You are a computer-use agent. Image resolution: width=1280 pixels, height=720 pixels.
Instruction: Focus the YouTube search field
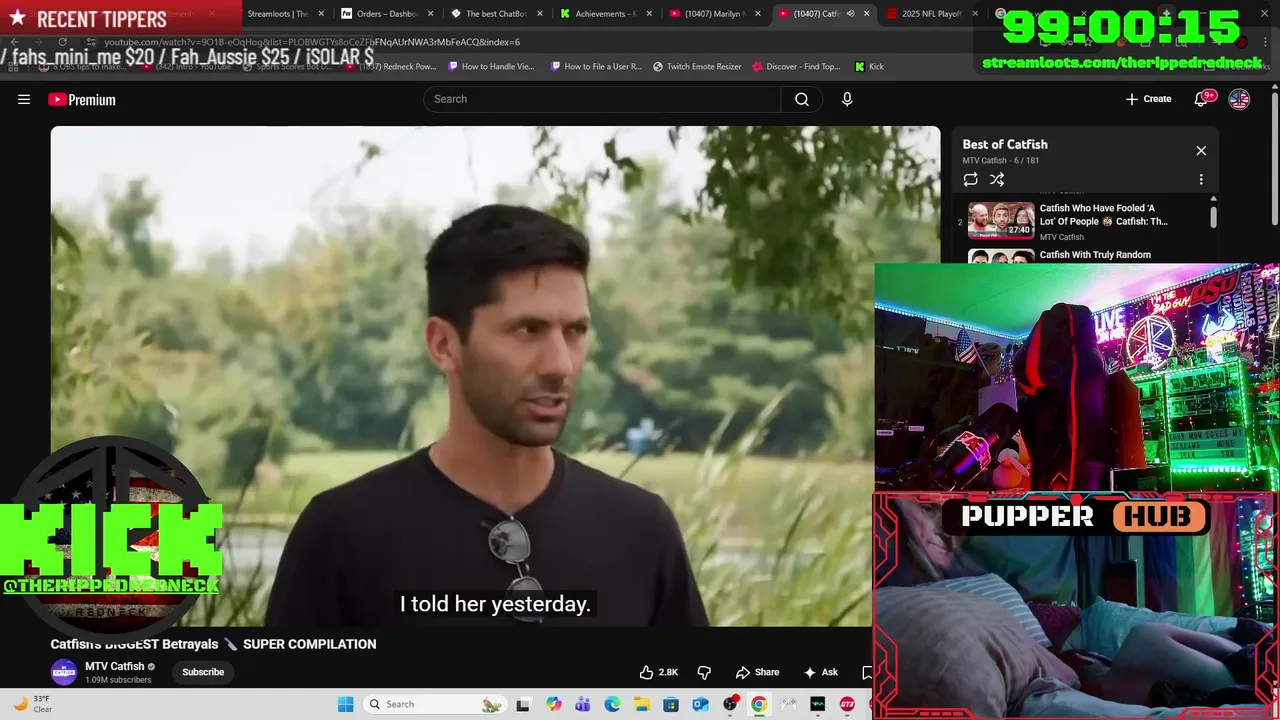[602, 99]
